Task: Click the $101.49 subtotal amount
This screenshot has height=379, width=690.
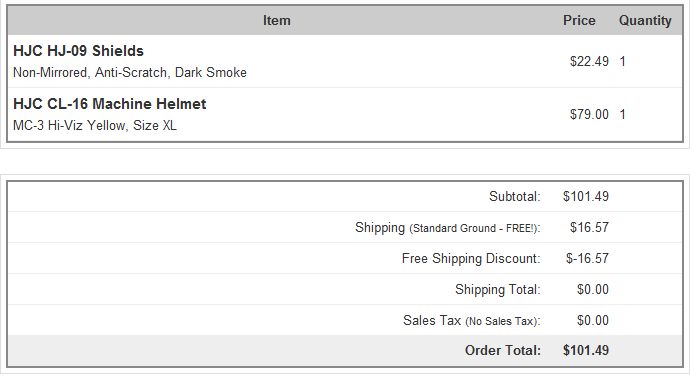Action: [586, 196]
